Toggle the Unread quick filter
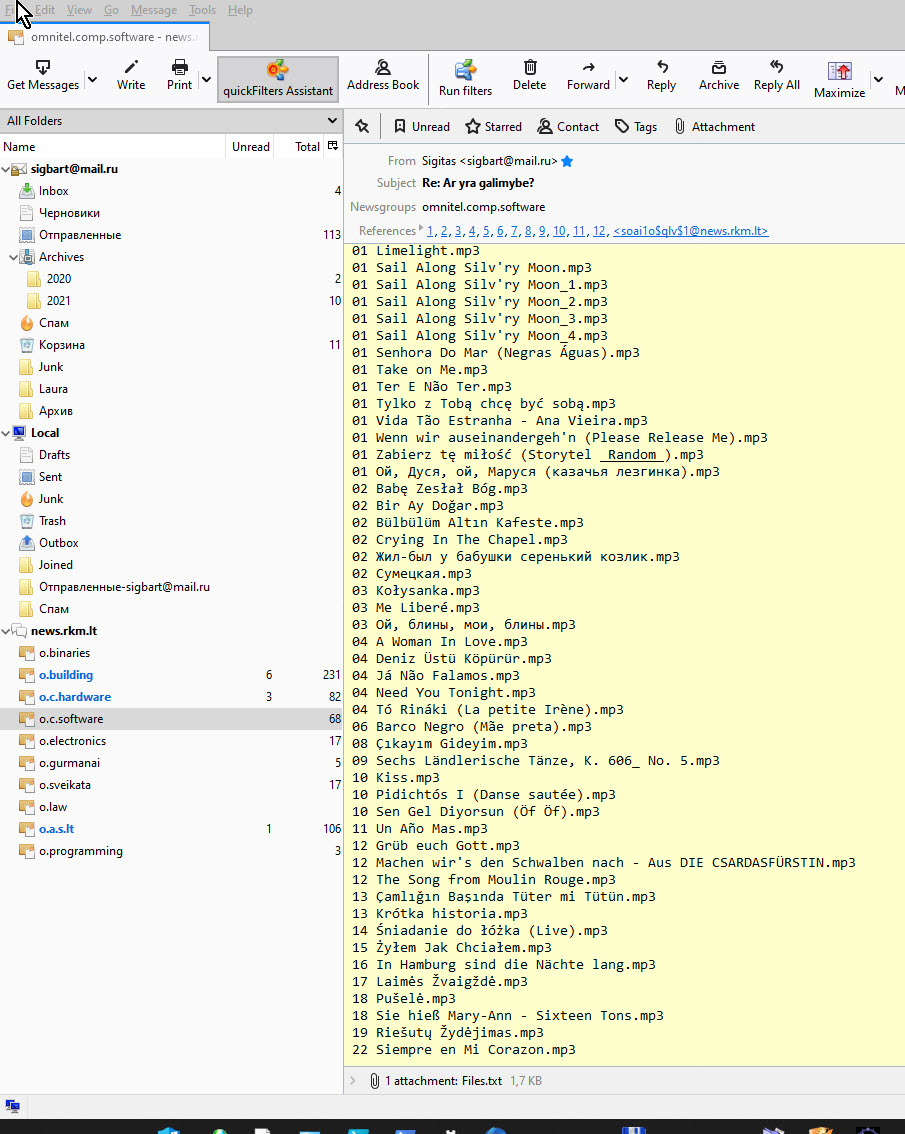 (421, 127)
